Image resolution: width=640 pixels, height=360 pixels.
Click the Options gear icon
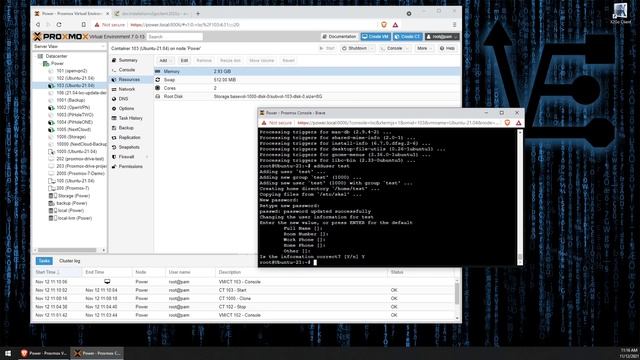pos(114,109)
